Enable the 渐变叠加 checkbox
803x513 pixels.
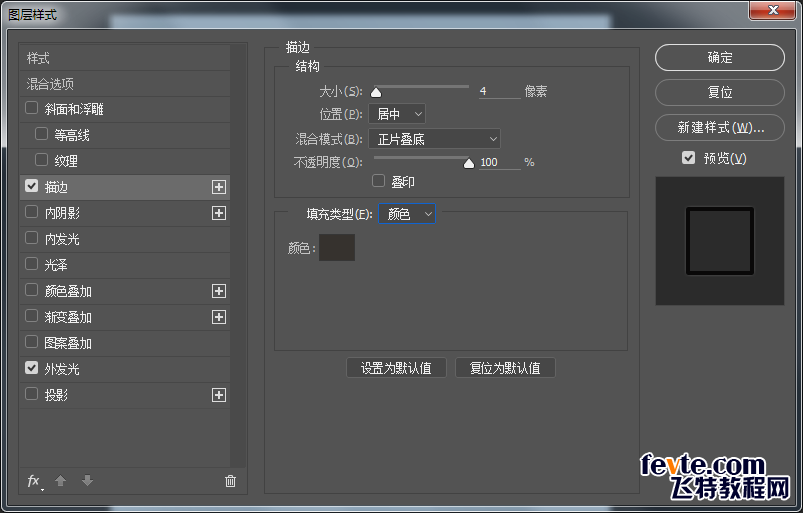coord(32,316)
